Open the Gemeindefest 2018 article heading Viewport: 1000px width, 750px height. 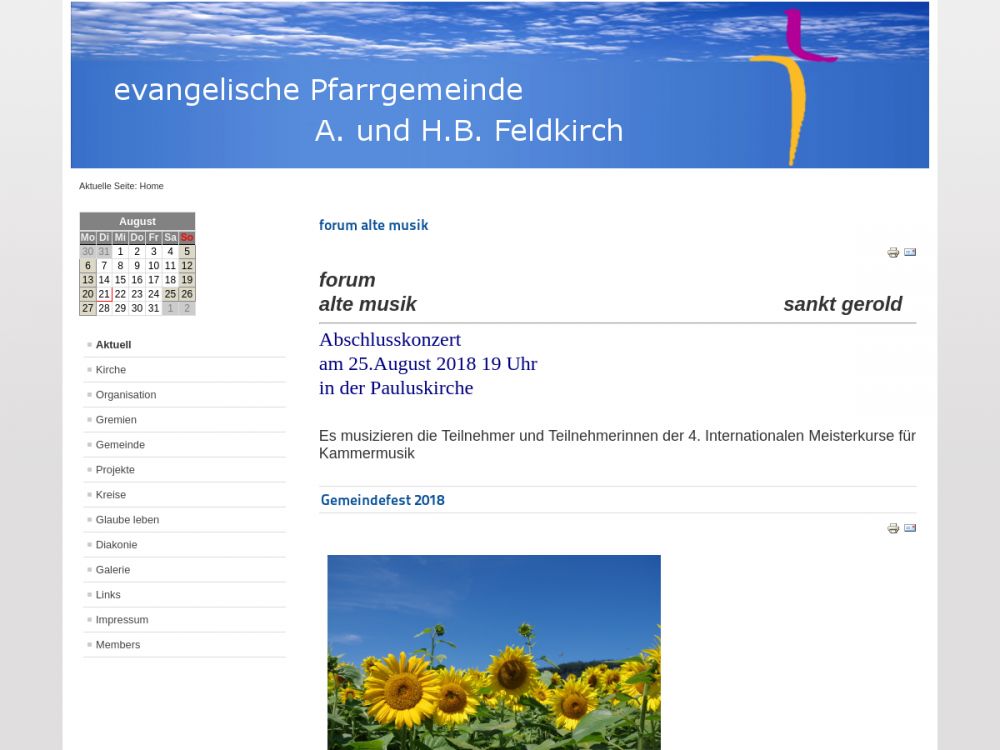(x=382, y=500)
